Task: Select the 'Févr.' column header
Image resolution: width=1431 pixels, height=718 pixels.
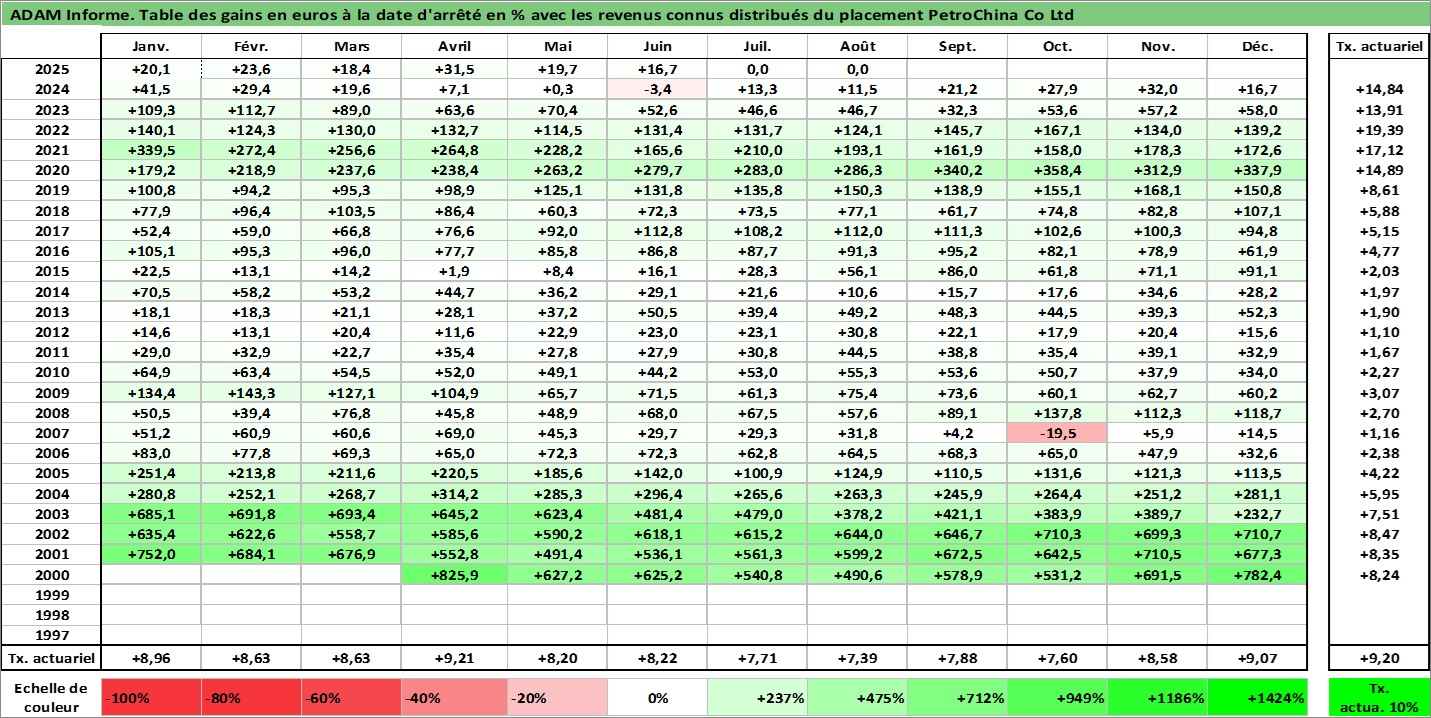Action: tap(252, 47)
